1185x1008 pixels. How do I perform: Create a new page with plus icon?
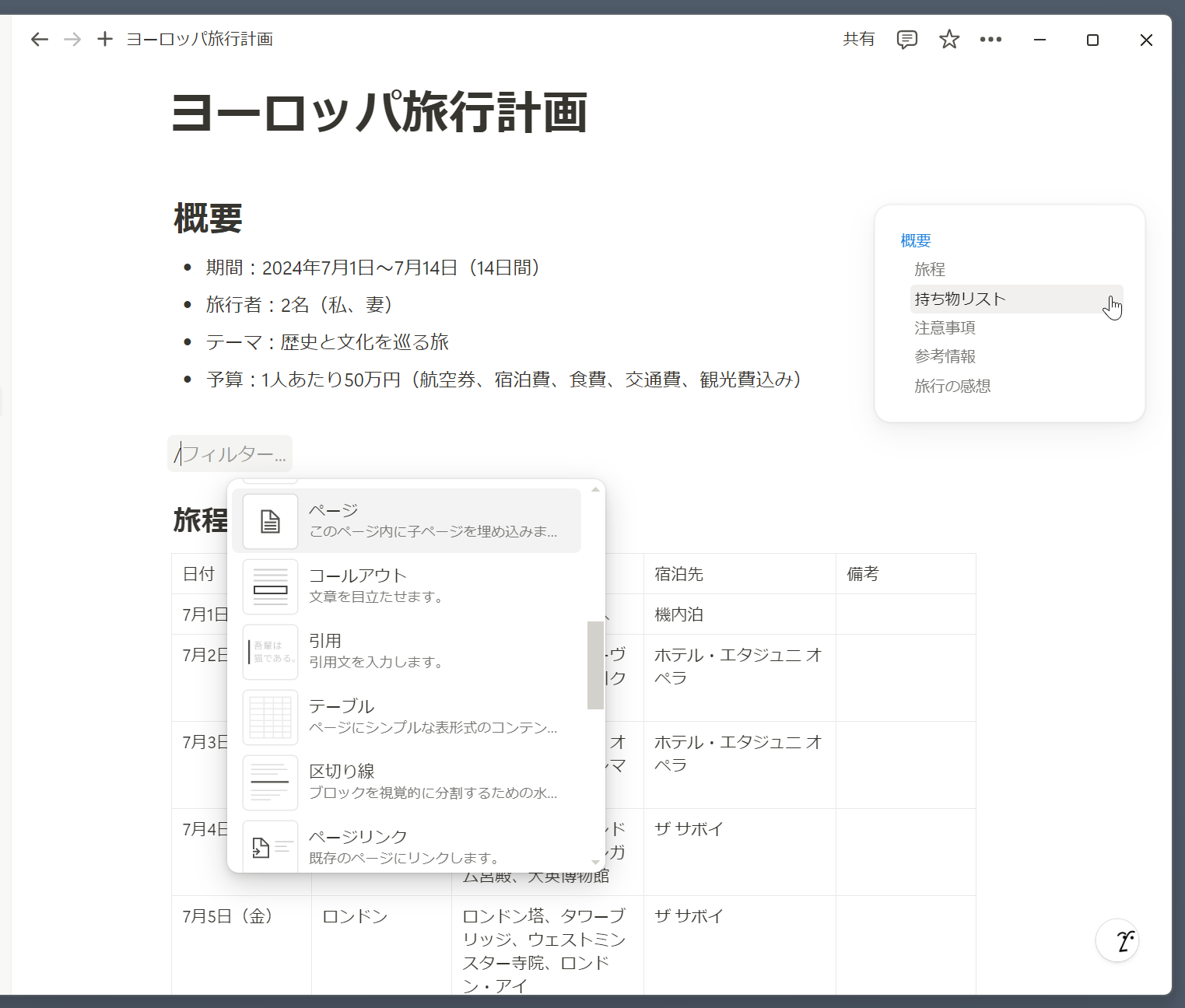[x=105, y=39]
